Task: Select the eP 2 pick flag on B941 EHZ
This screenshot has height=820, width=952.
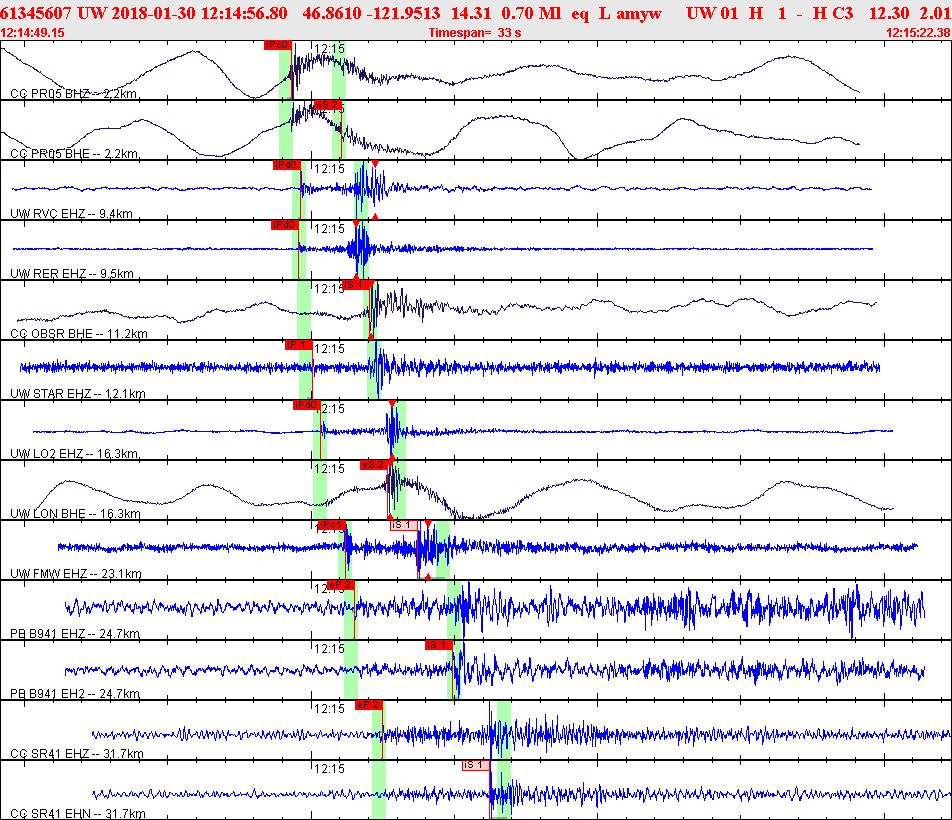Action: click(340, 585)
